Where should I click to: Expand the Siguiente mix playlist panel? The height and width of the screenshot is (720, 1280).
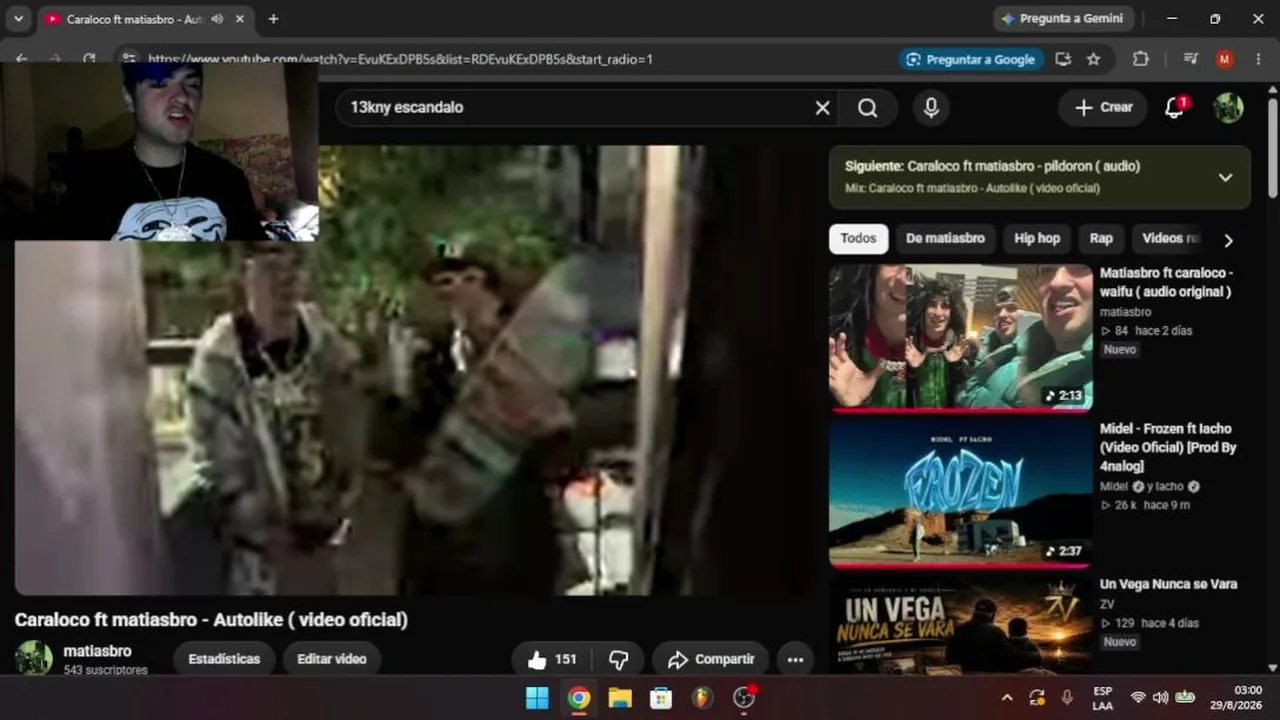(1225, 177)
